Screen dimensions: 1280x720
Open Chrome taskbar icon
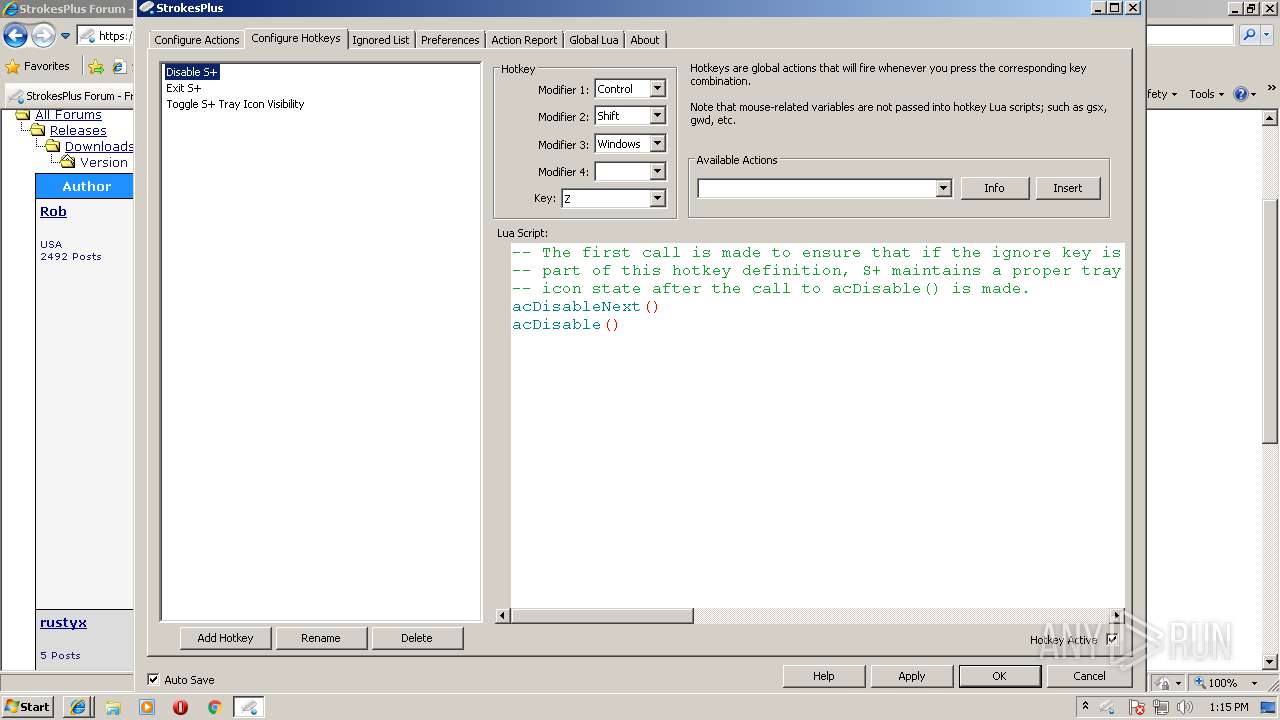pos(214,707)
